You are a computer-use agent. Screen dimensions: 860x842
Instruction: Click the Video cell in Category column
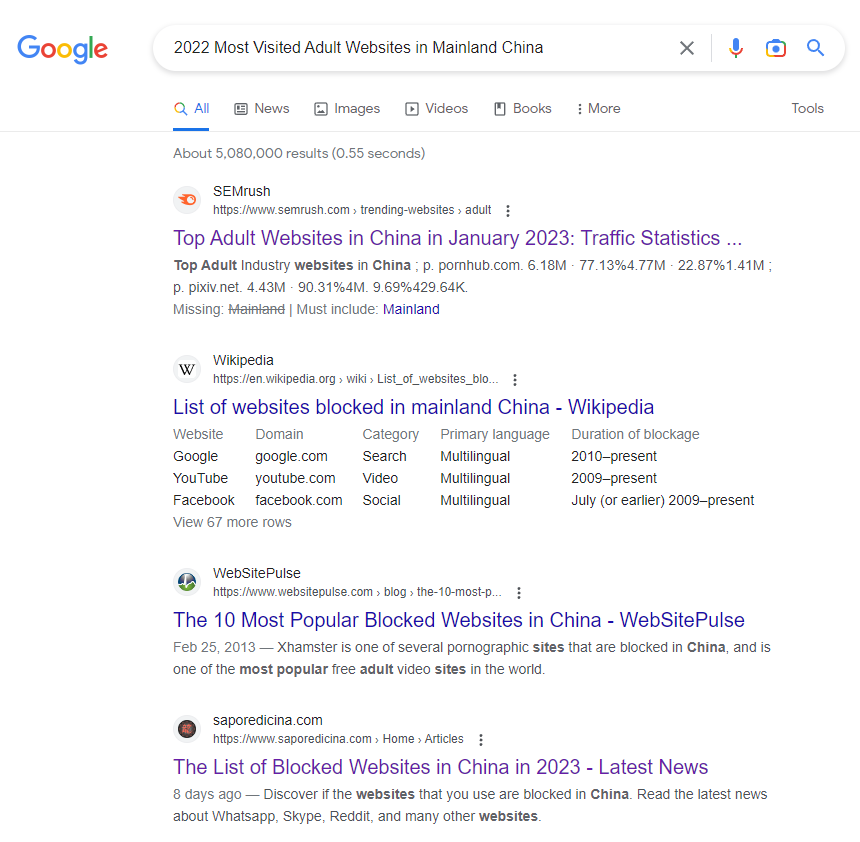[380, 478]
